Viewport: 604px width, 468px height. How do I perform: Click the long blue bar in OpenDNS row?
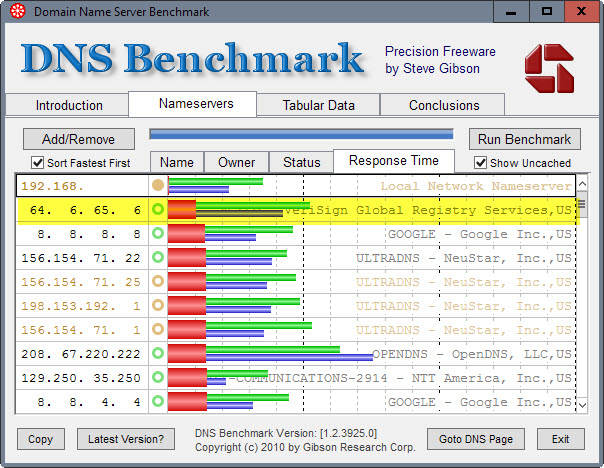point(289,358)
